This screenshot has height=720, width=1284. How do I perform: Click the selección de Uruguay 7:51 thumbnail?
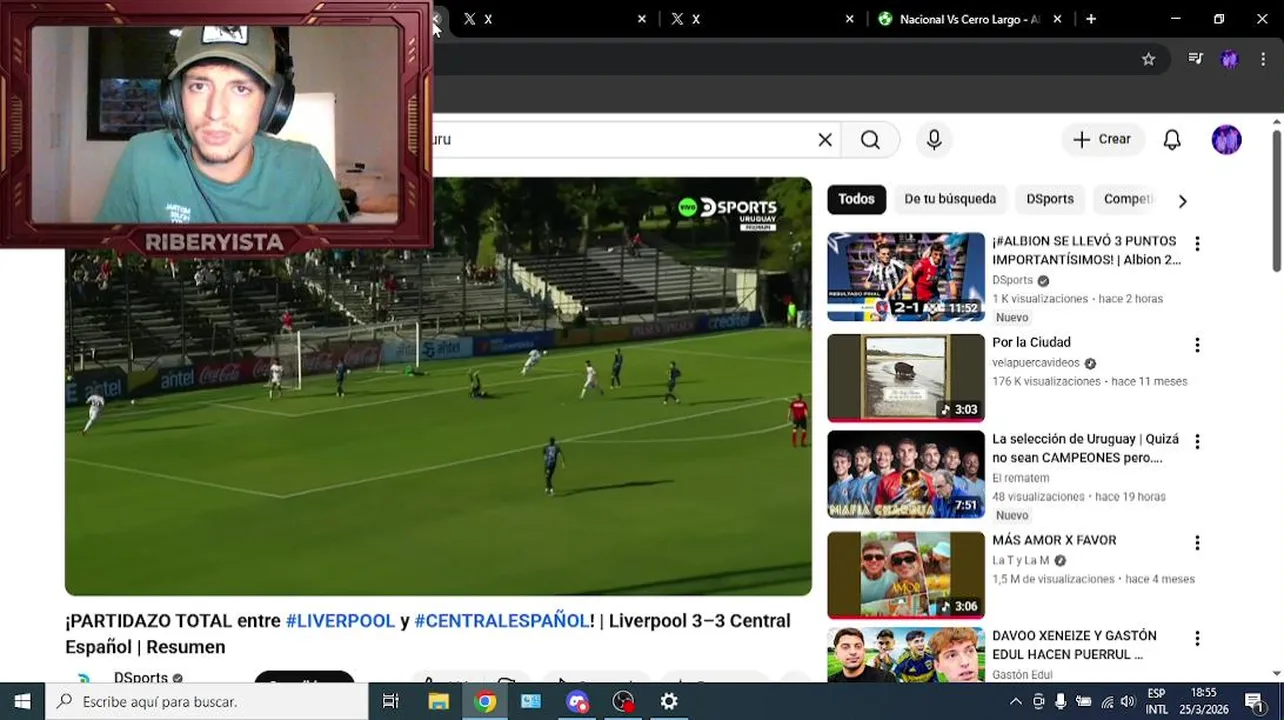click(x=906, y=474)
